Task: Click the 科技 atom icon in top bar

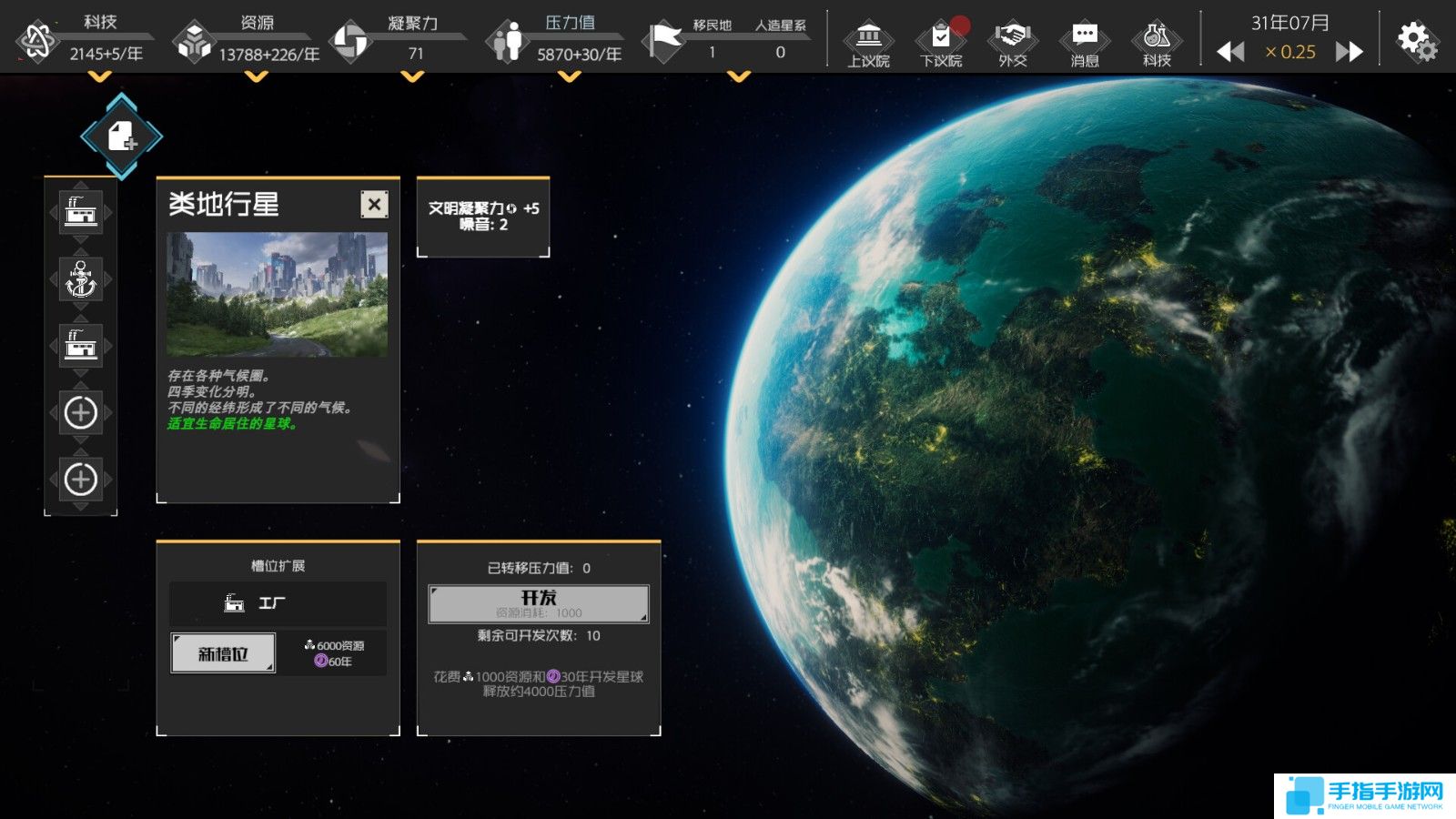Action: click(38, 41)
